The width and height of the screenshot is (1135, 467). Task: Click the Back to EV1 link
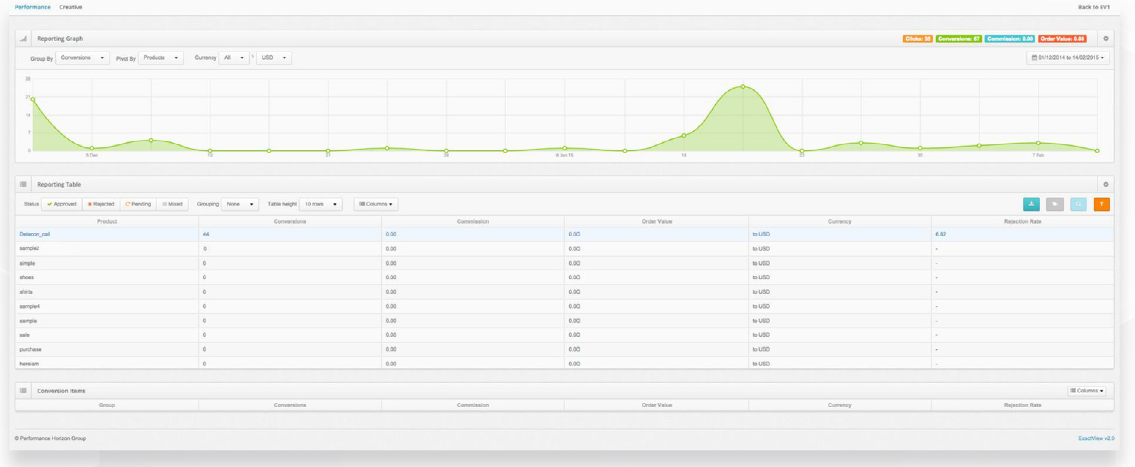1094,7
